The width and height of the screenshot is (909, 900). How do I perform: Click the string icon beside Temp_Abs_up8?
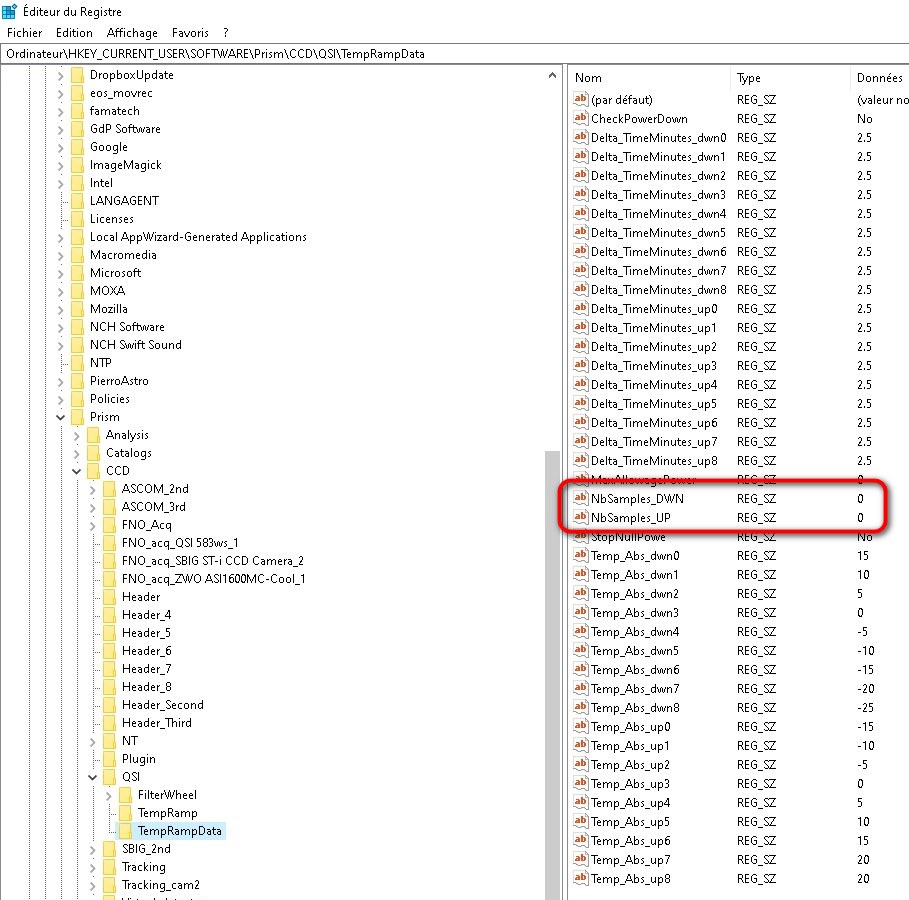point(580,878)
